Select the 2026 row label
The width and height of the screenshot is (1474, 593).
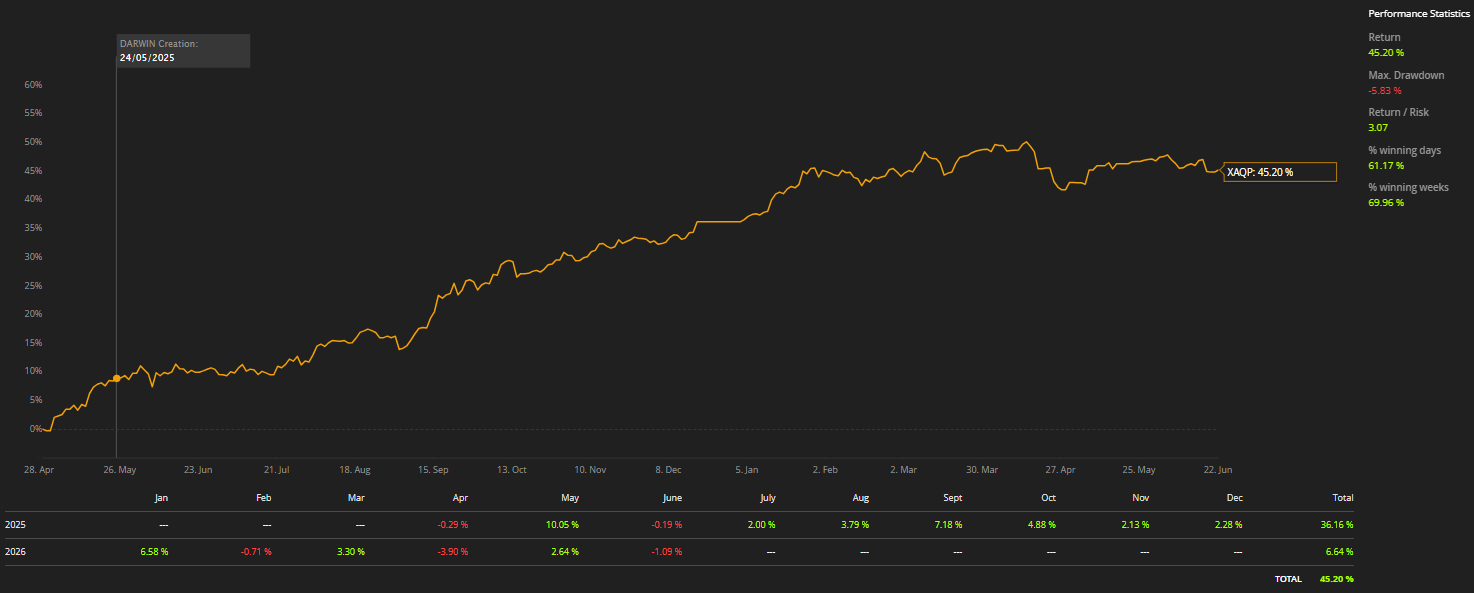(x=15, y=551)
